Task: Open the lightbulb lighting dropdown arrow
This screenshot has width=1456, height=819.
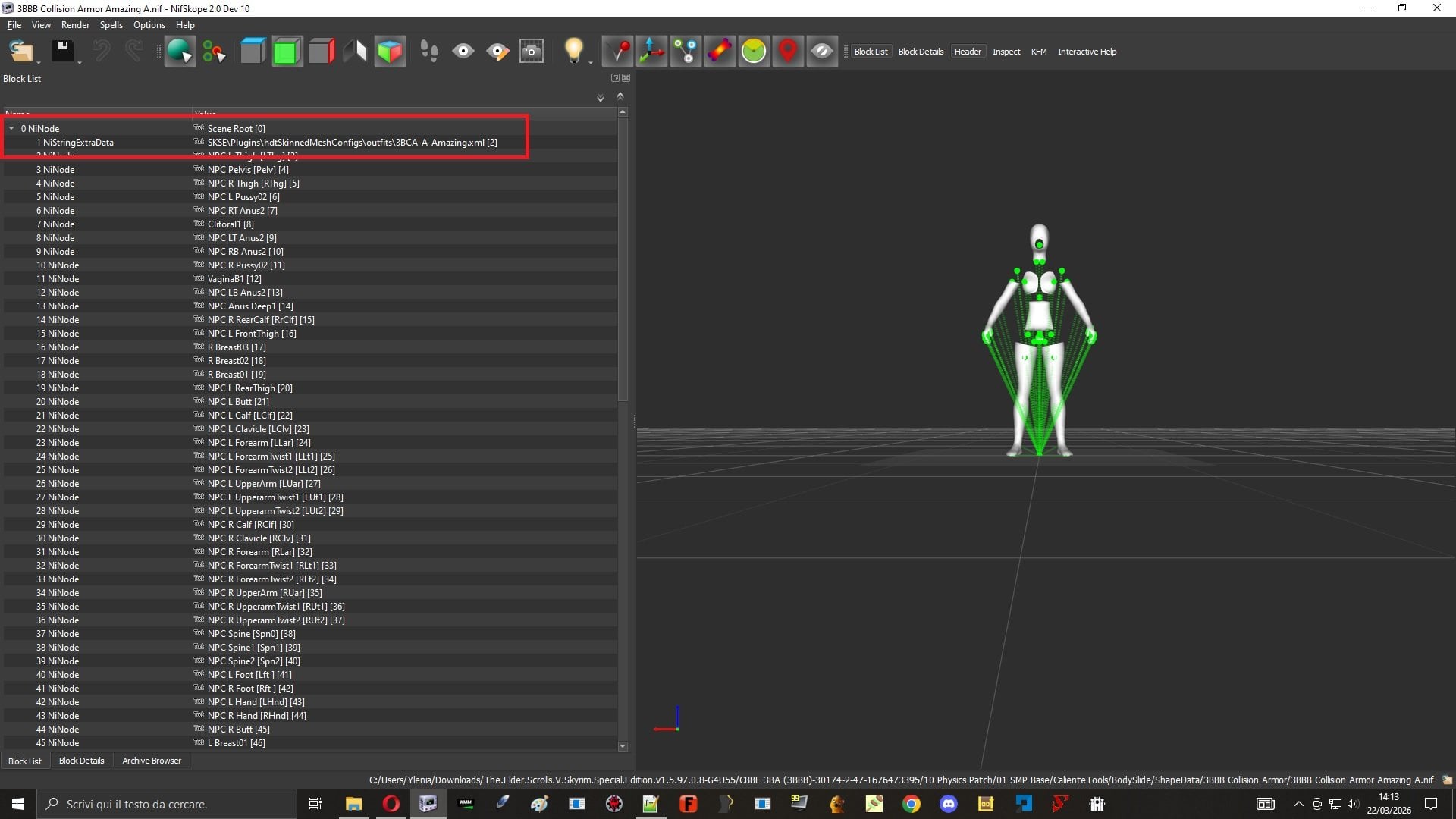Action: click(x=591, y=61)
